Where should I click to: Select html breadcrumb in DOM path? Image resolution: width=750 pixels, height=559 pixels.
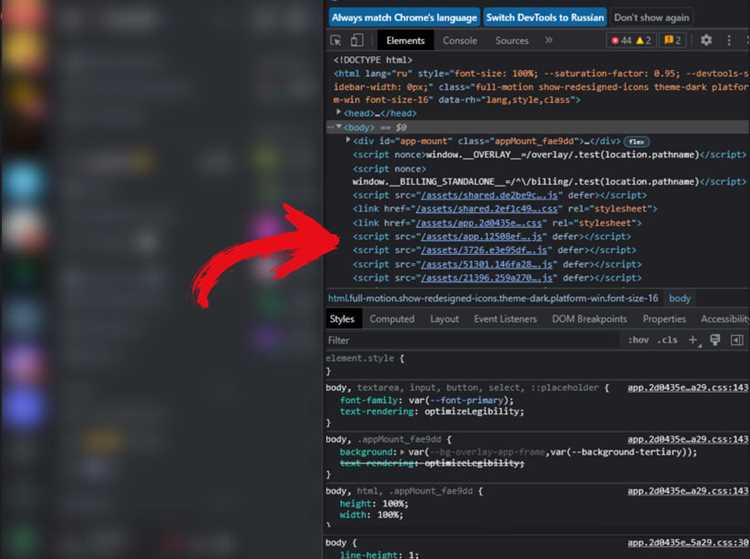click(x=493, y=298)
